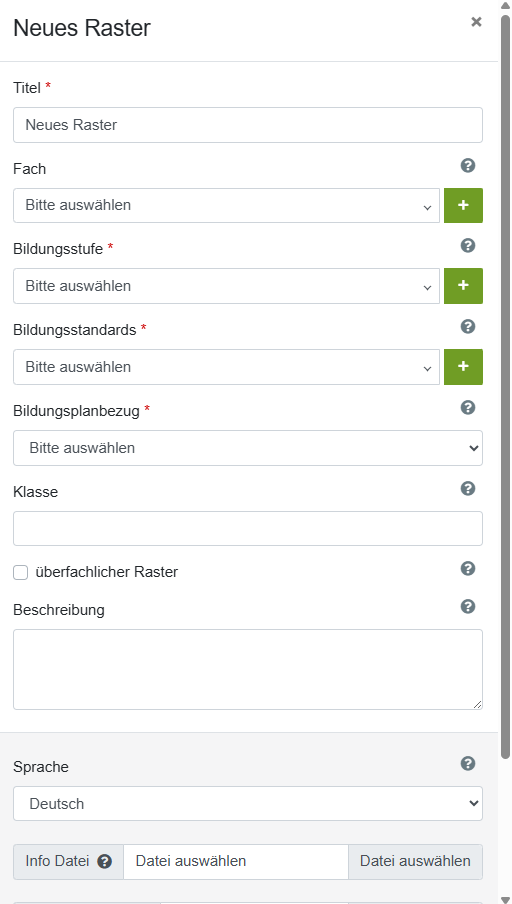The width and height of the screenshot is (512, 904).
Task: Click the Bildungsplanbezug question mark icon
Action: [468, 408]
